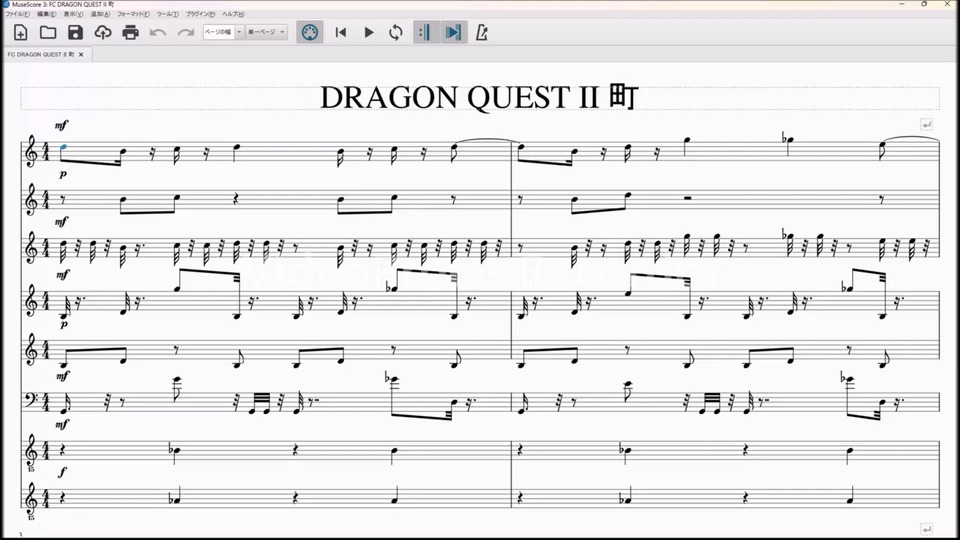Open the ファイル menu

click(x=18, y=14)
